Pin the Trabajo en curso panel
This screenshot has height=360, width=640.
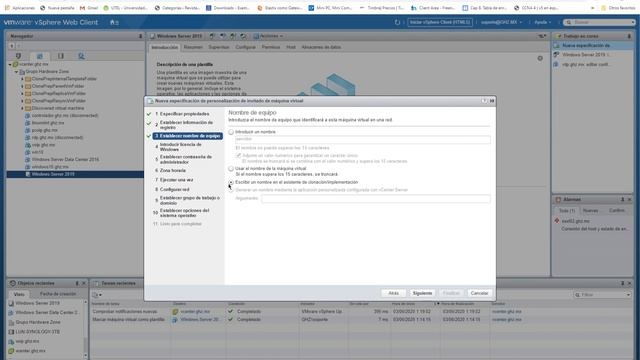629,36
